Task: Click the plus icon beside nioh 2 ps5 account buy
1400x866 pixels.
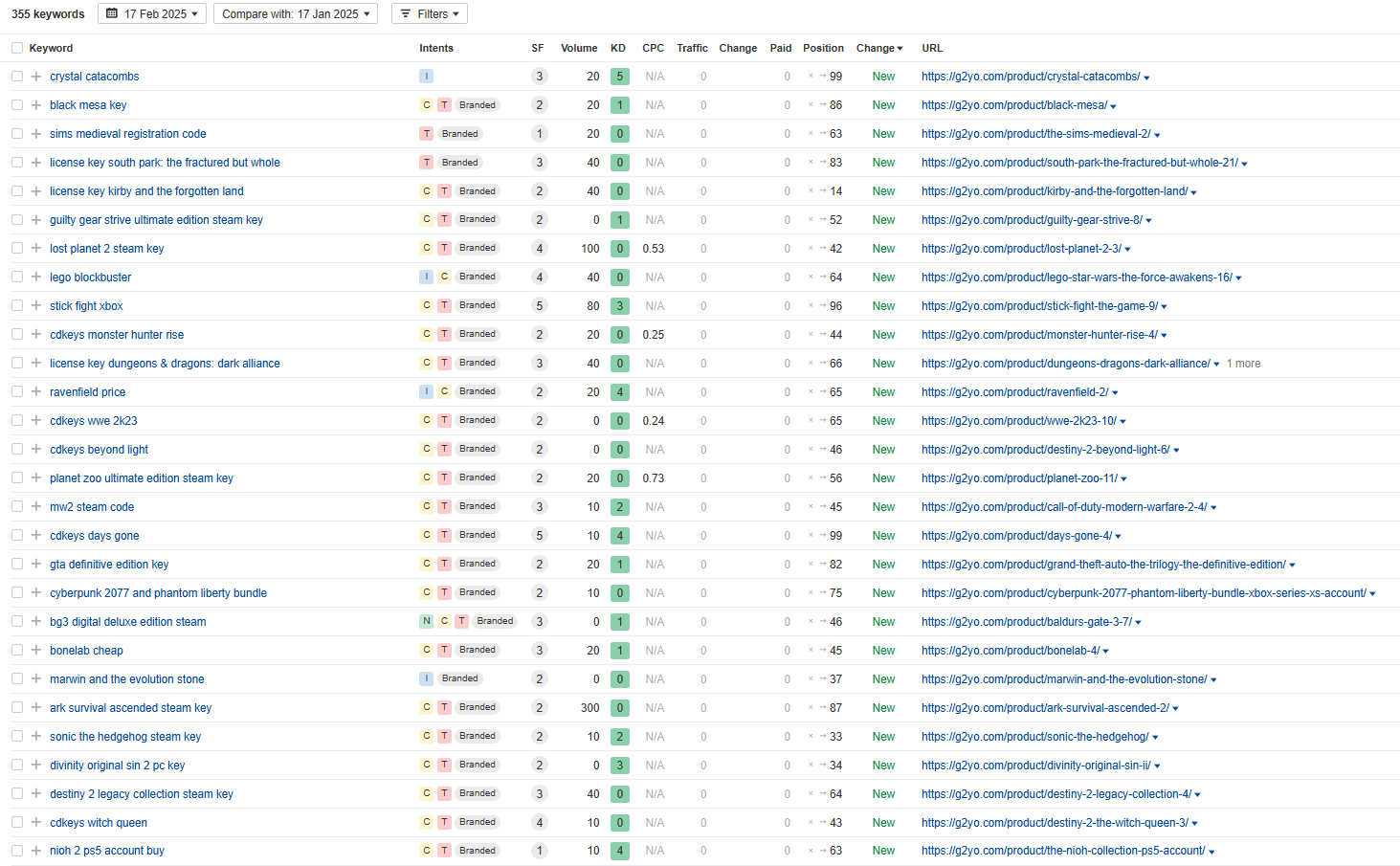Action: click(35, 851)
